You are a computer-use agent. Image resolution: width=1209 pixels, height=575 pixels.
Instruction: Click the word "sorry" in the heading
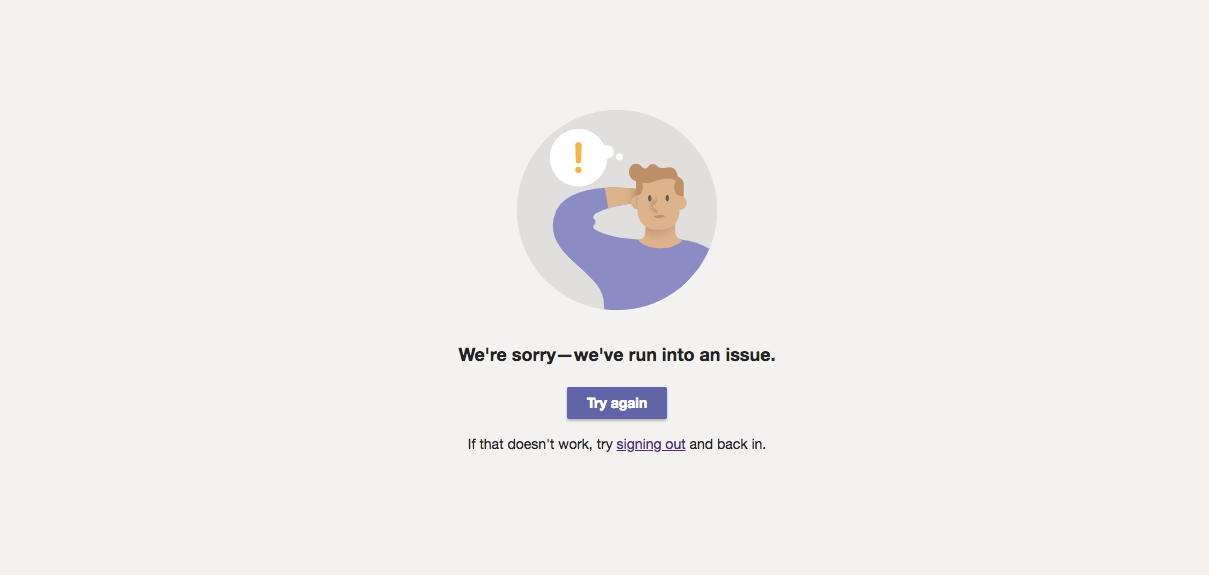coord(533,354)
